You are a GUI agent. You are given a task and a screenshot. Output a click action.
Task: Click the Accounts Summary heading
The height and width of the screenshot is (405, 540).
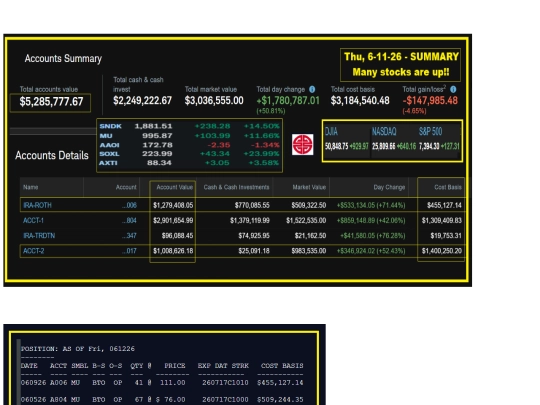[63, 59]
